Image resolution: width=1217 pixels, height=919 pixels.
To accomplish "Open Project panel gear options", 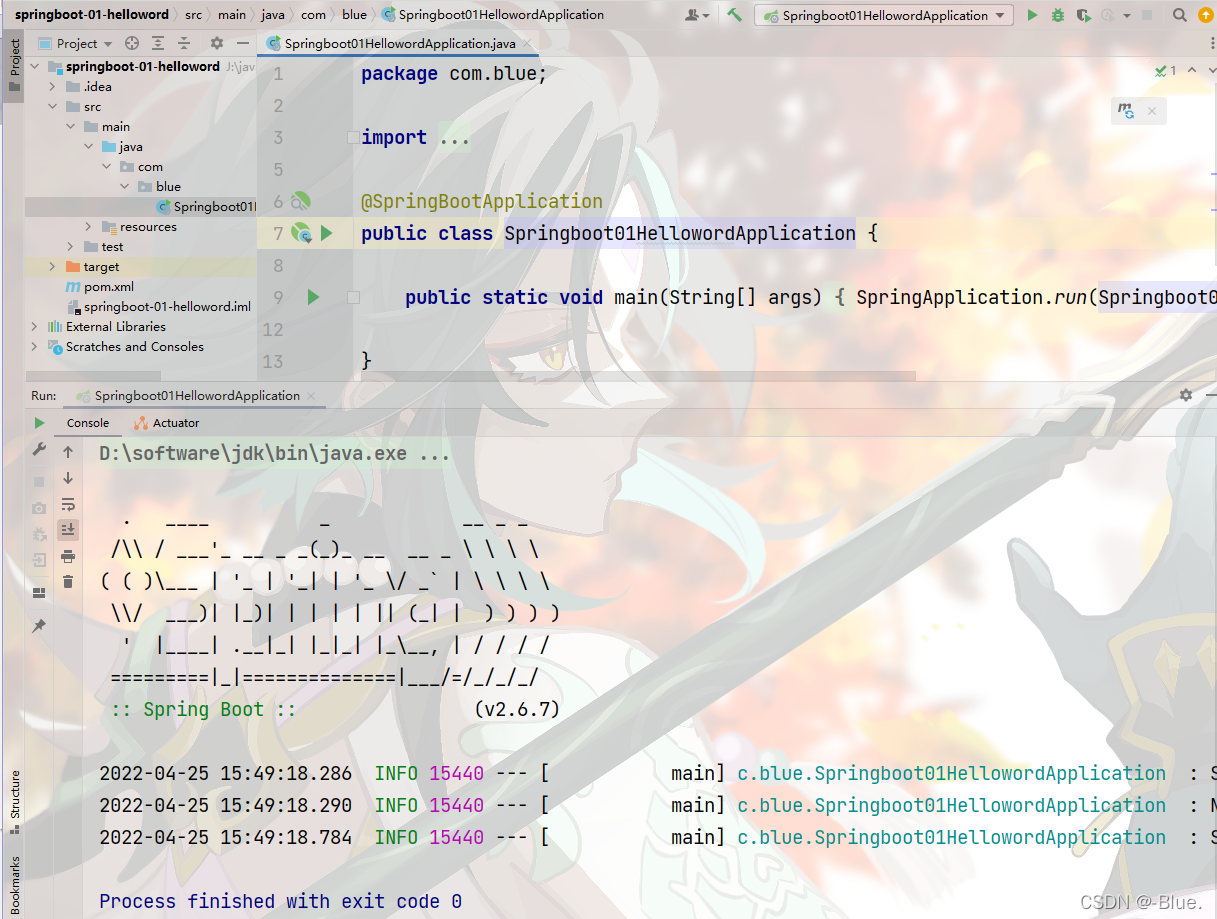I will [x=217, y=44].
